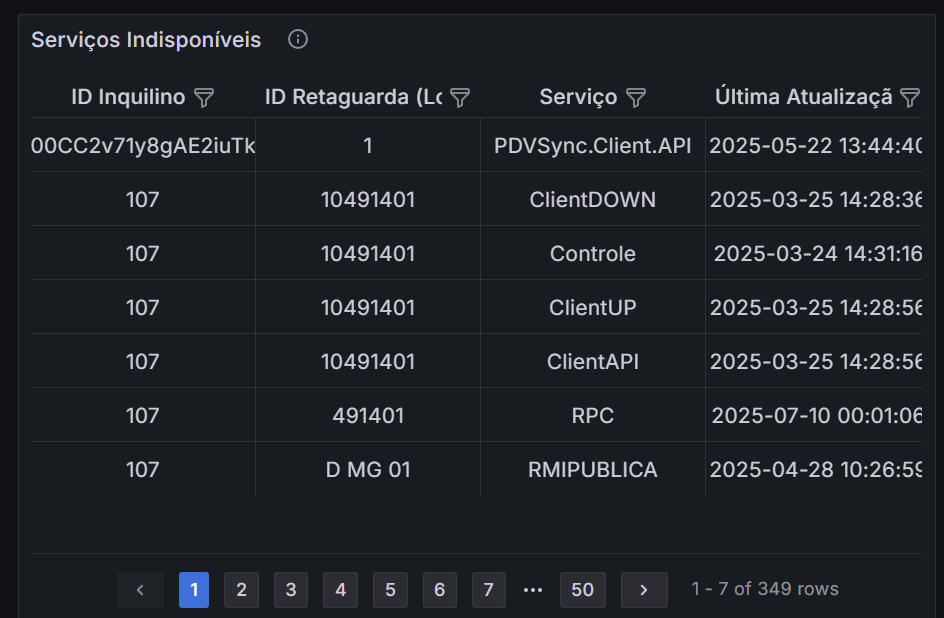Viewport: 944px width, 618px height.
Task: Jump to last page 50
Action: coord(582,590)
